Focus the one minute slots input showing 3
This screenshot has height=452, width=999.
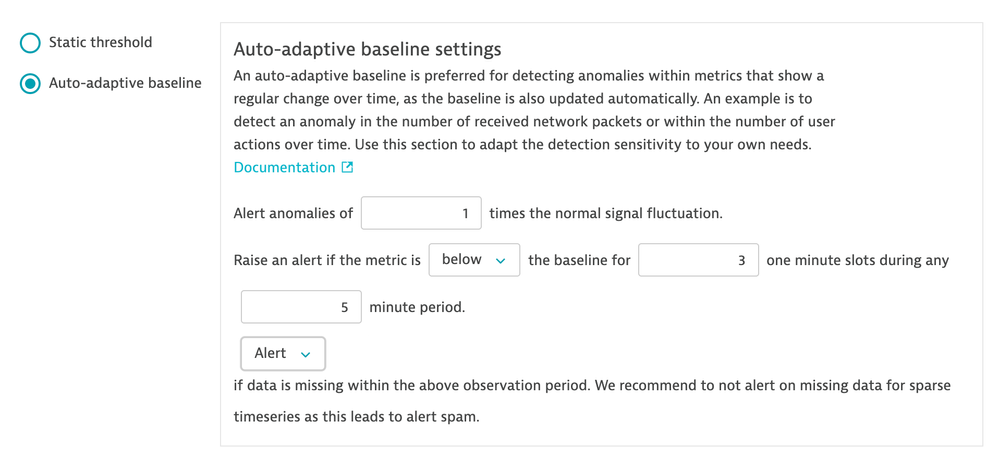[698, 260]
